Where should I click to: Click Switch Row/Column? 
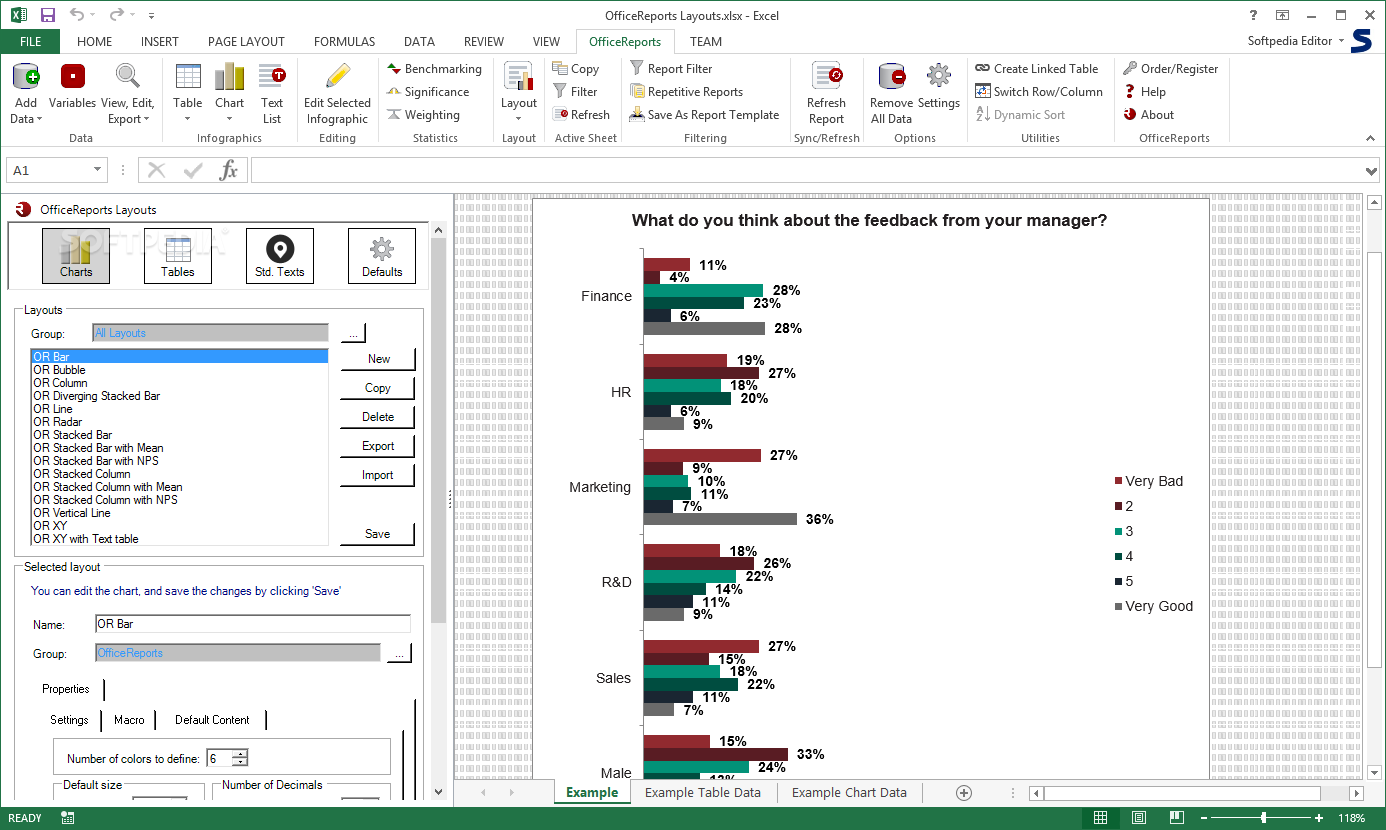[x=1039, y=92]
